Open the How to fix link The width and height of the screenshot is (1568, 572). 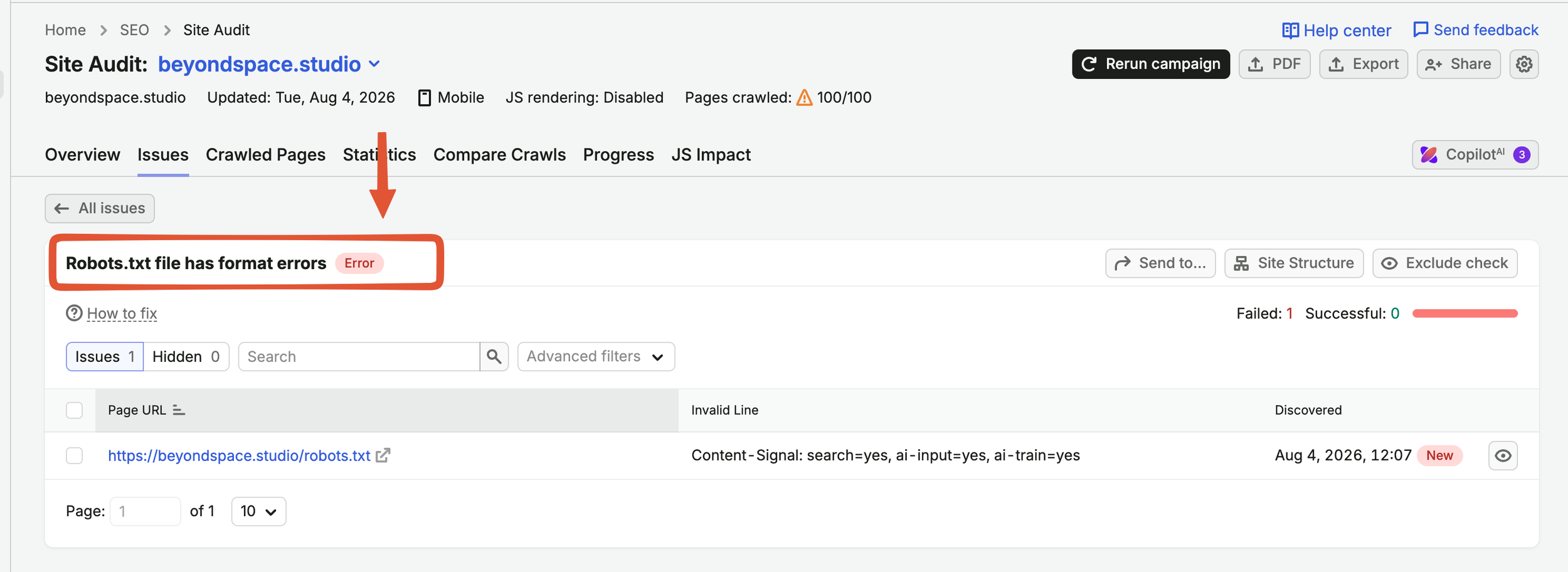click(122, 313)
